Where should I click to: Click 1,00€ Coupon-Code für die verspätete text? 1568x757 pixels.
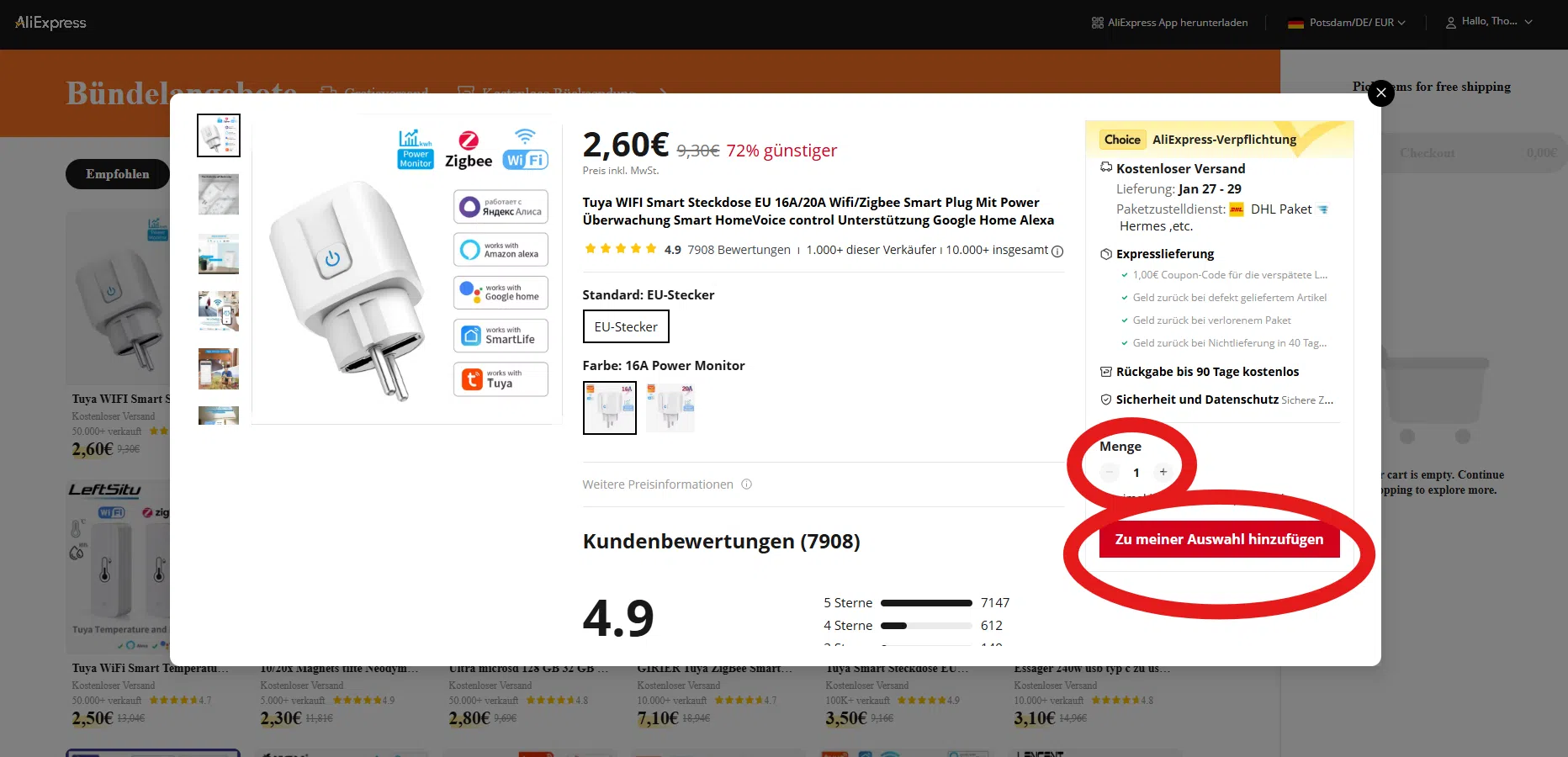click(x=1230, y=275)
